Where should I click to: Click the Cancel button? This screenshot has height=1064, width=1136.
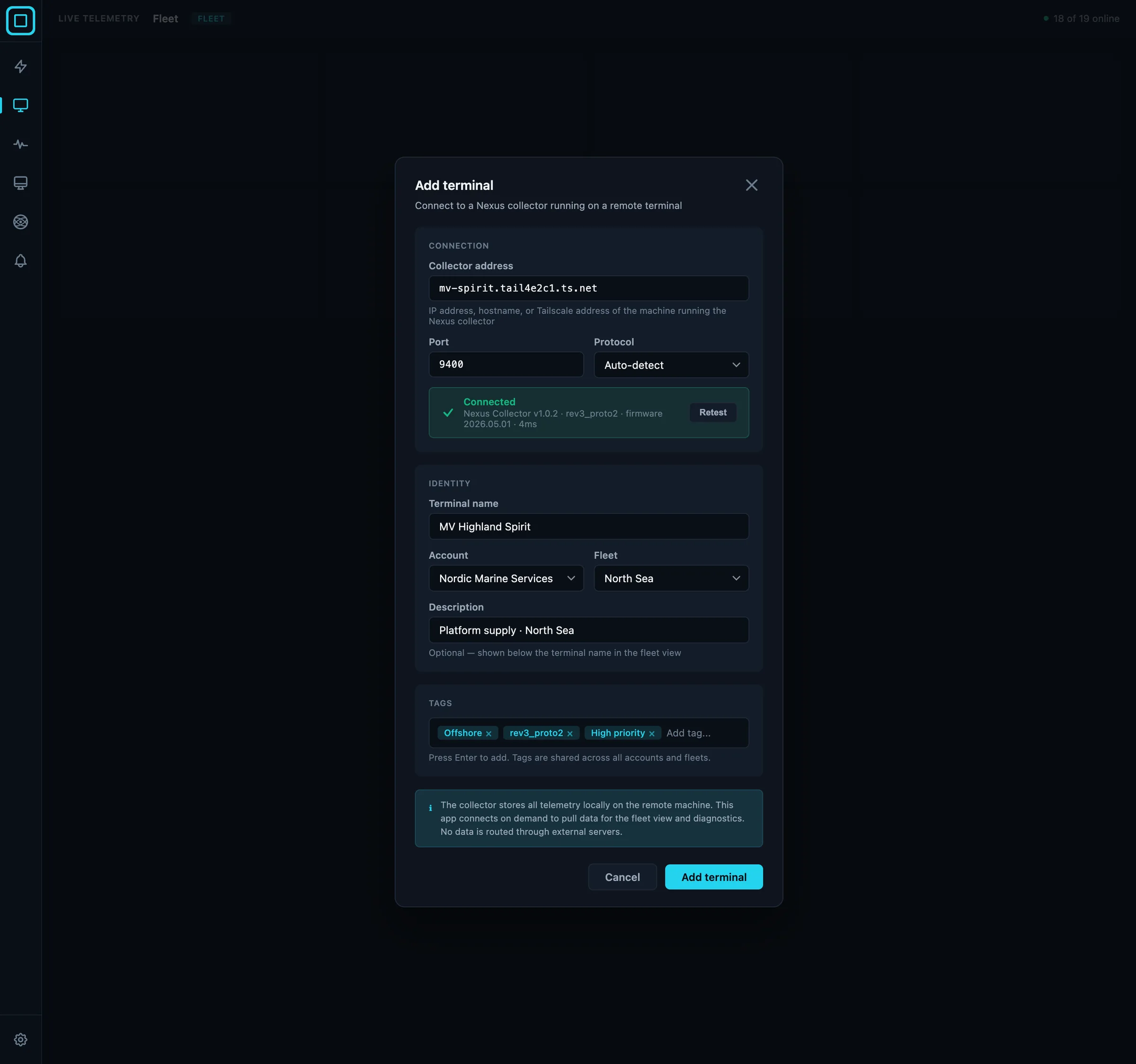[x=622, y=877]
